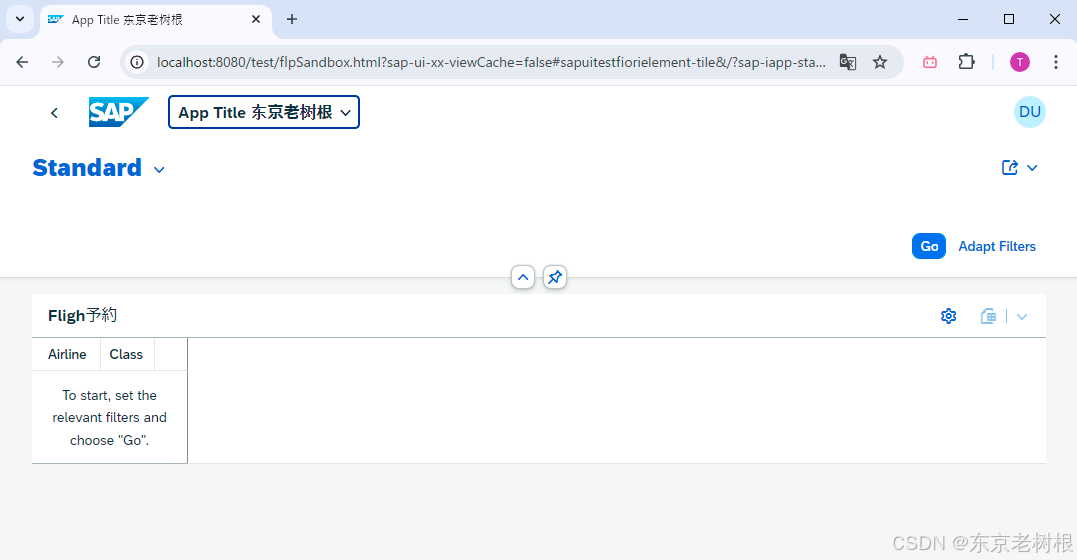Click the Airline column header
This screenshot has width=1077, height=560.
click(67, 355)
